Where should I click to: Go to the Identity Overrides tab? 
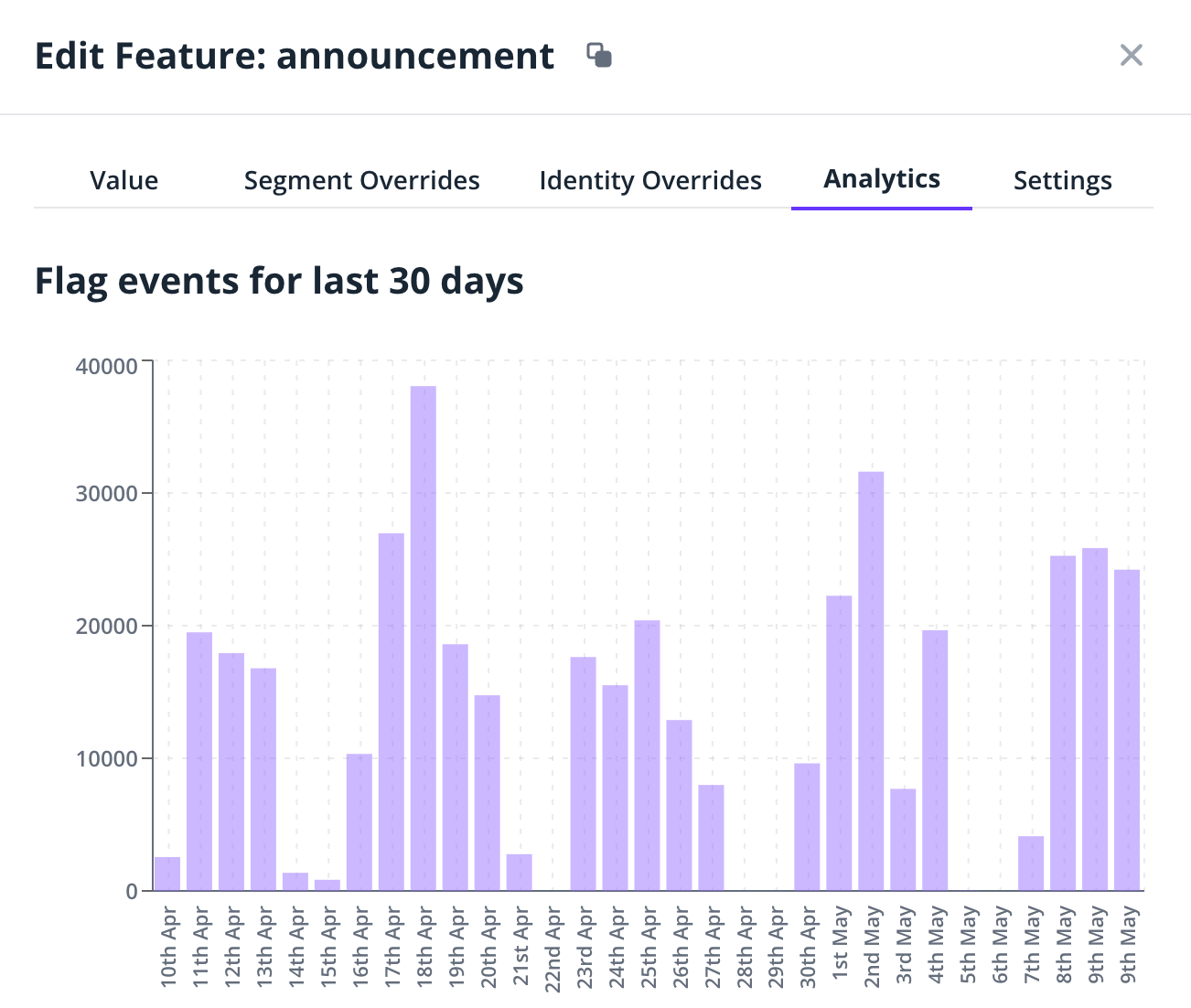point(650,180)
